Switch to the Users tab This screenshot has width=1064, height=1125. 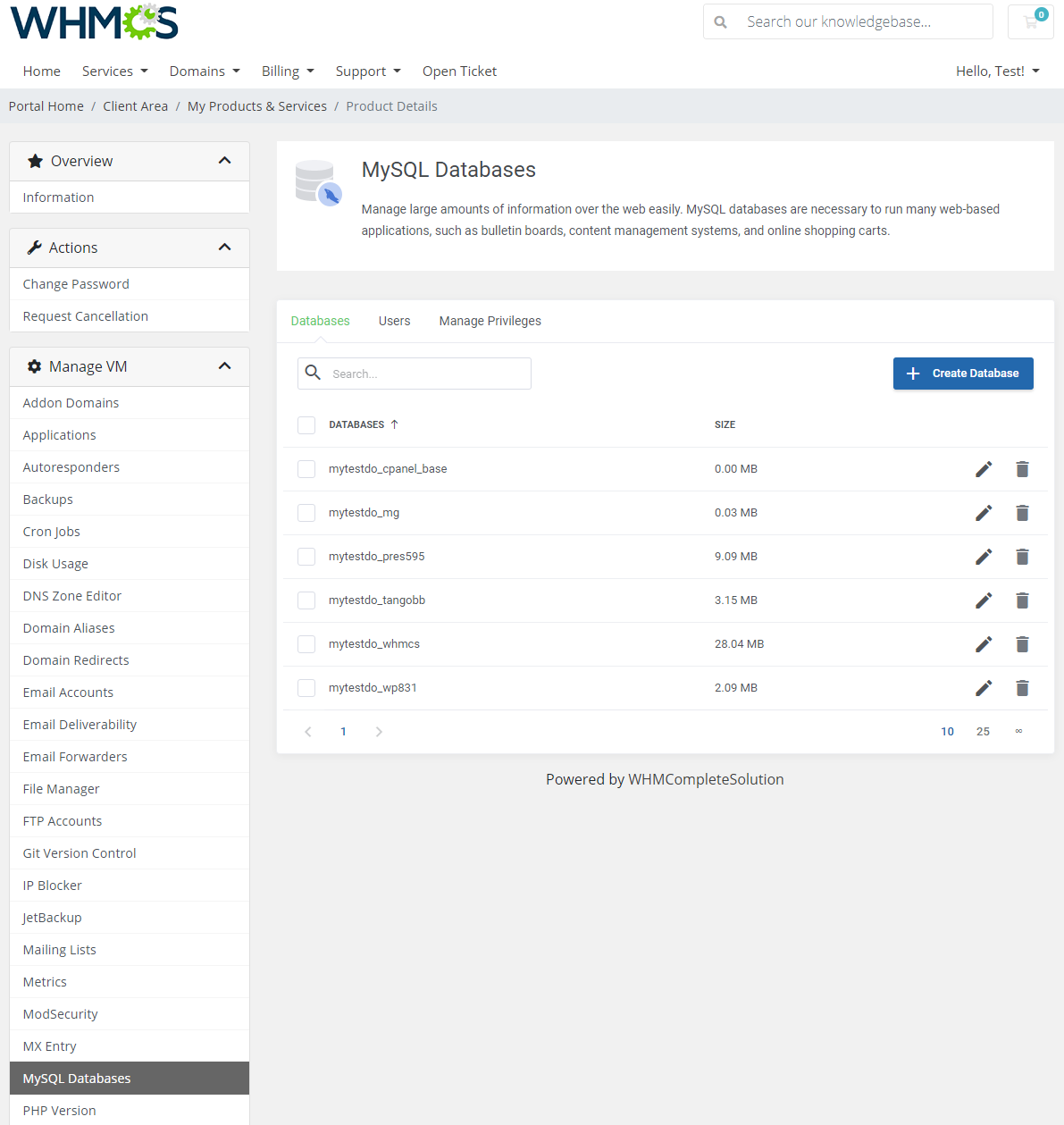[394, 321]
